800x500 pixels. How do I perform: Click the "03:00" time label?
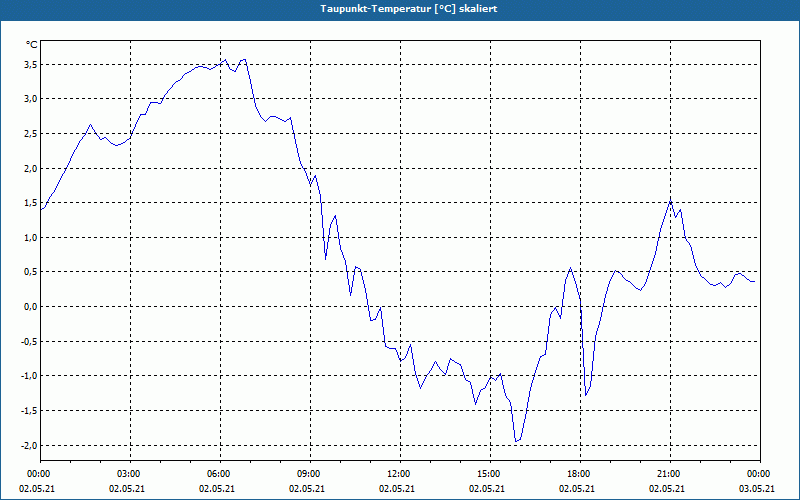pyautogui.click(x=130, y=474)
